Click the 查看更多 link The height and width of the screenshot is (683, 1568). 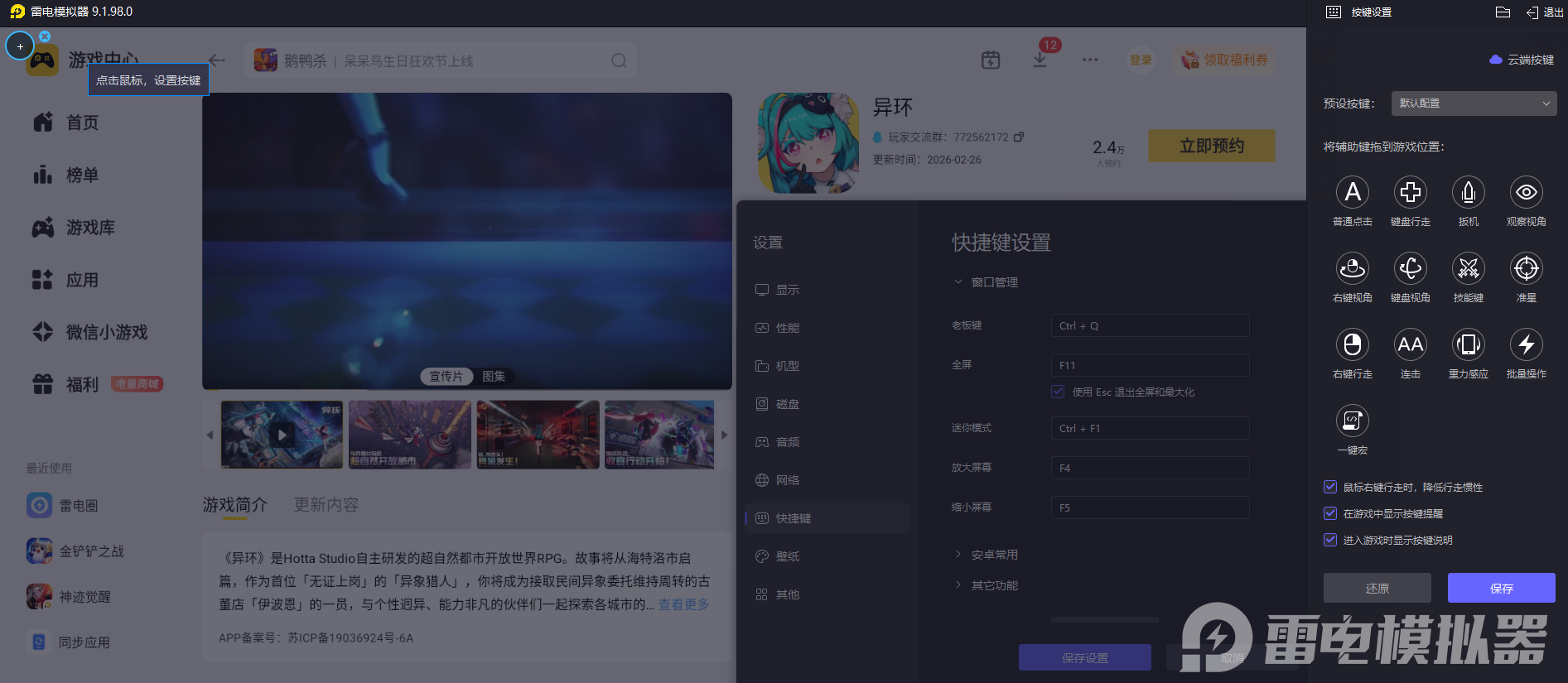(x=684, y=604)
